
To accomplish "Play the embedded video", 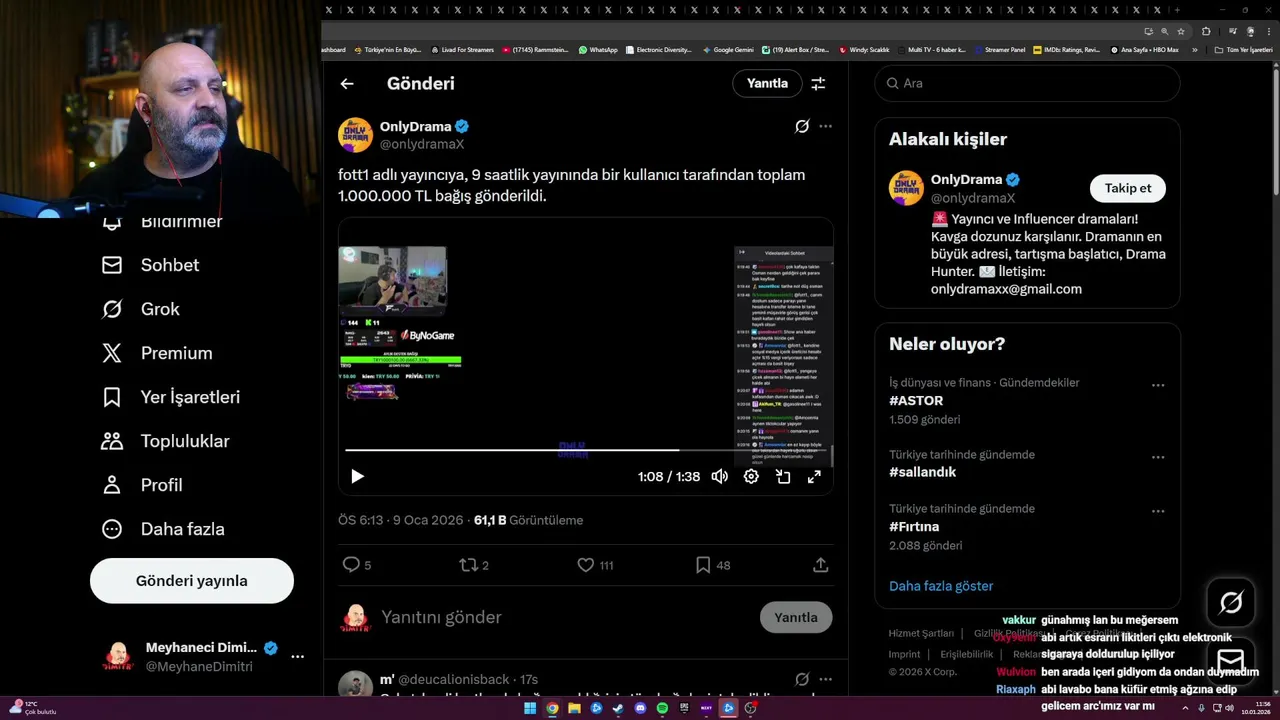I will point(357,477).
